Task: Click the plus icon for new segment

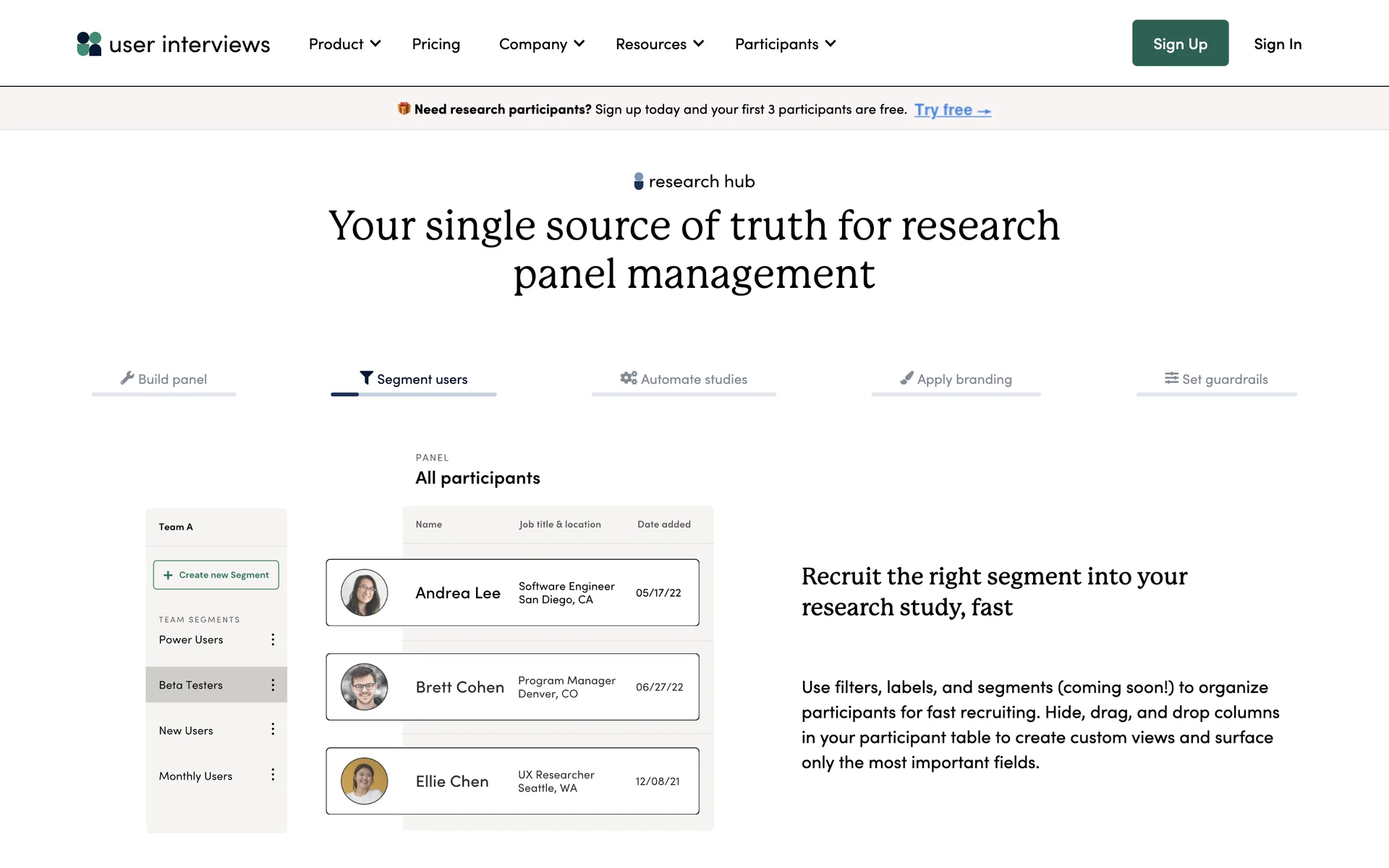Action: point(168,575)
